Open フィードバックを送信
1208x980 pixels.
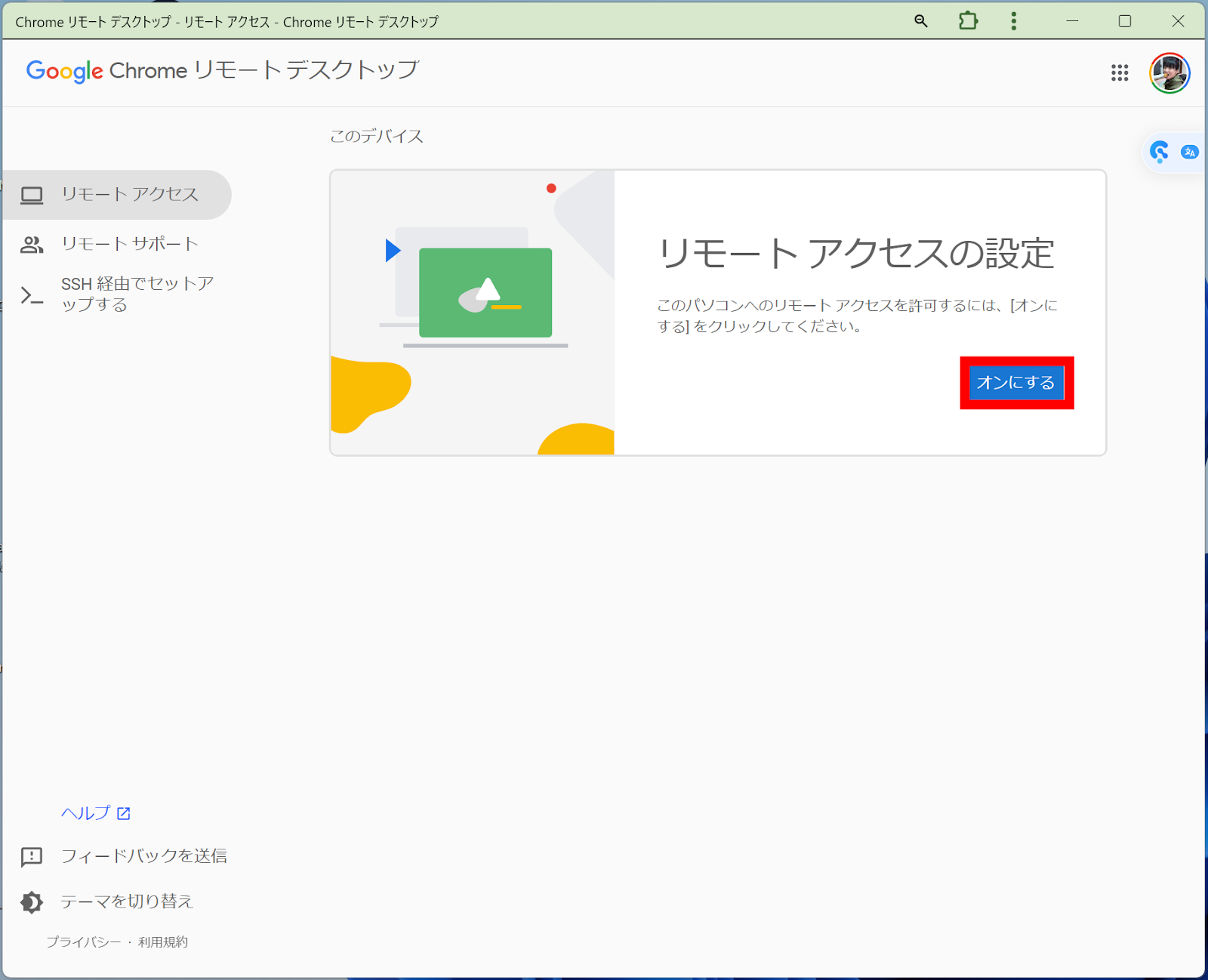tap(143, 856)
